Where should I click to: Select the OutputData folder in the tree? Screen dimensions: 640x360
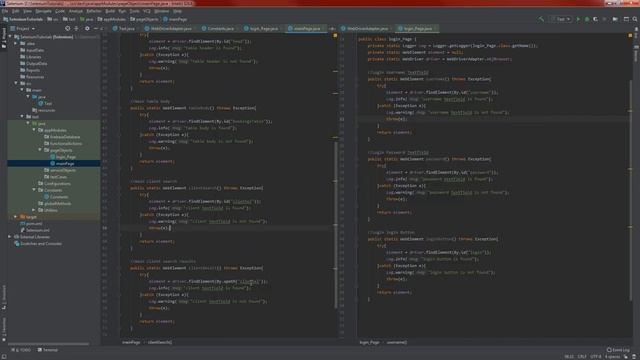point(33,64)
